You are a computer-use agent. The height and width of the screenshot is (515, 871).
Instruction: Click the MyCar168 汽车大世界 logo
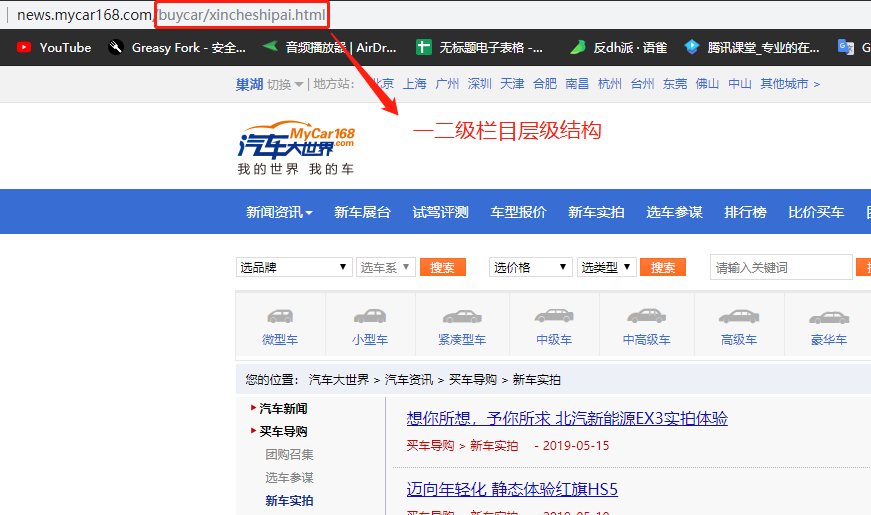pyautogui.click(x=296, y=148)
